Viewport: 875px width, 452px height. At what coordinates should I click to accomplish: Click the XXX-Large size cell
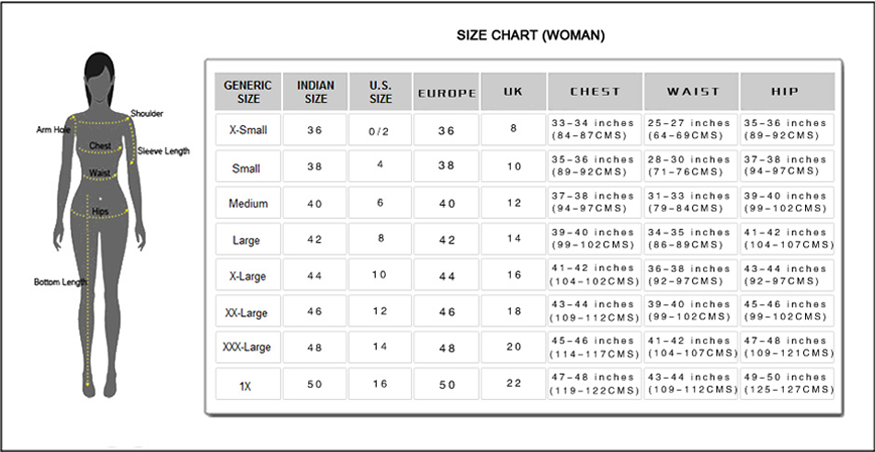247,347
